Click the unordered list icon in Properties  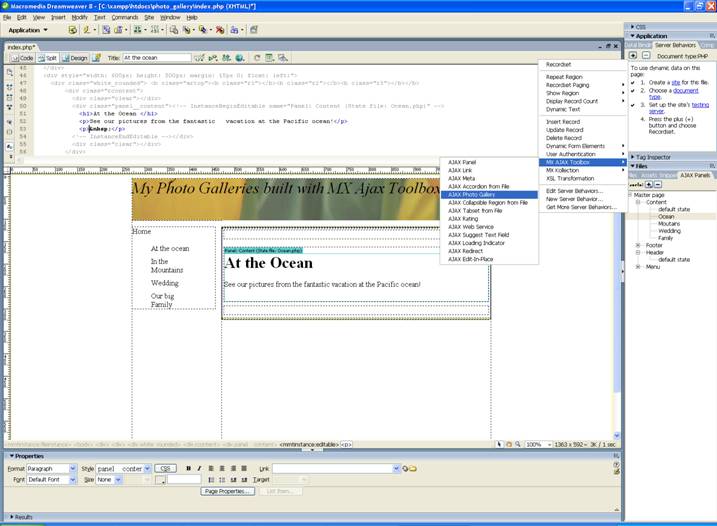click(211, 480)
